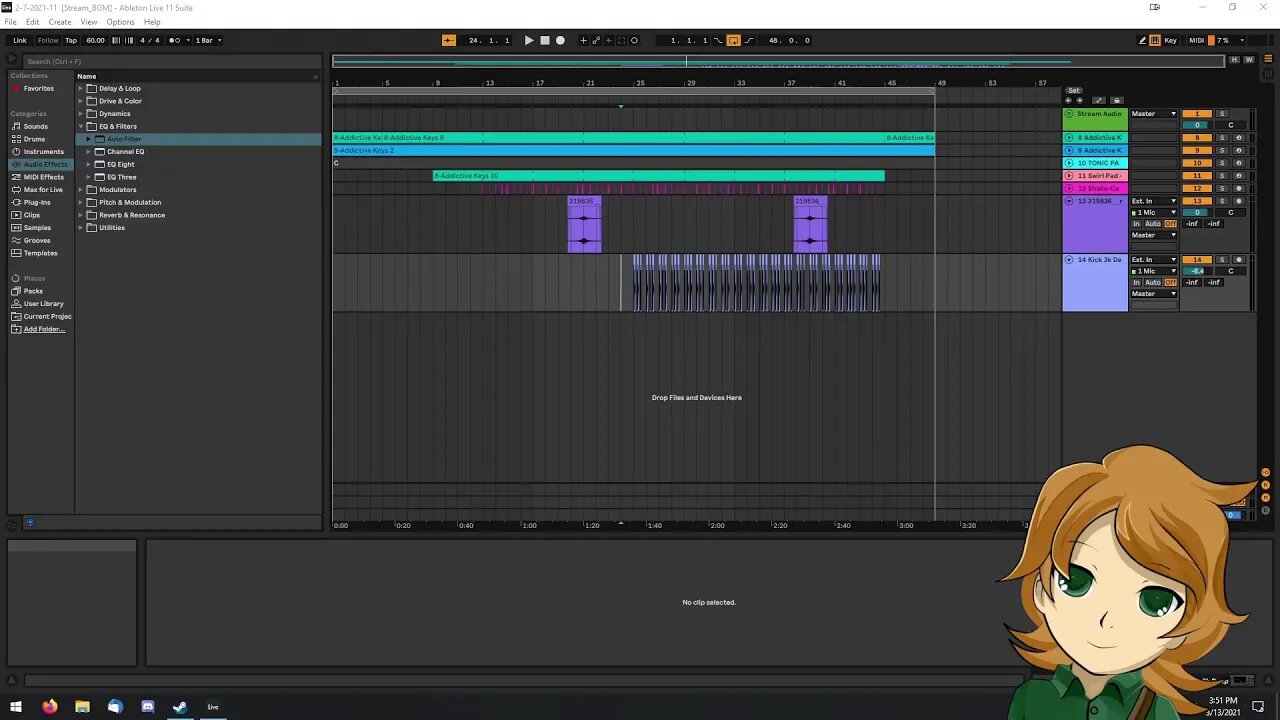Open Drums category in browser
1280x720 pixels.
coord(35,139)
